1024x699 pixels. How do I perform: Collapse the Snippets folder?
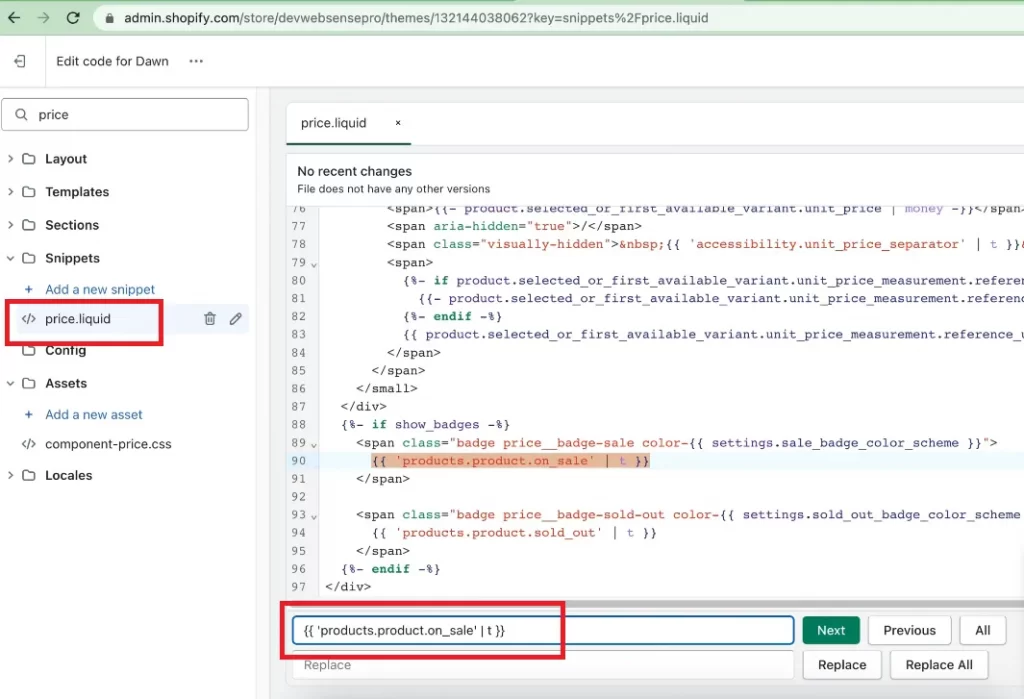(x=71, y=258)
